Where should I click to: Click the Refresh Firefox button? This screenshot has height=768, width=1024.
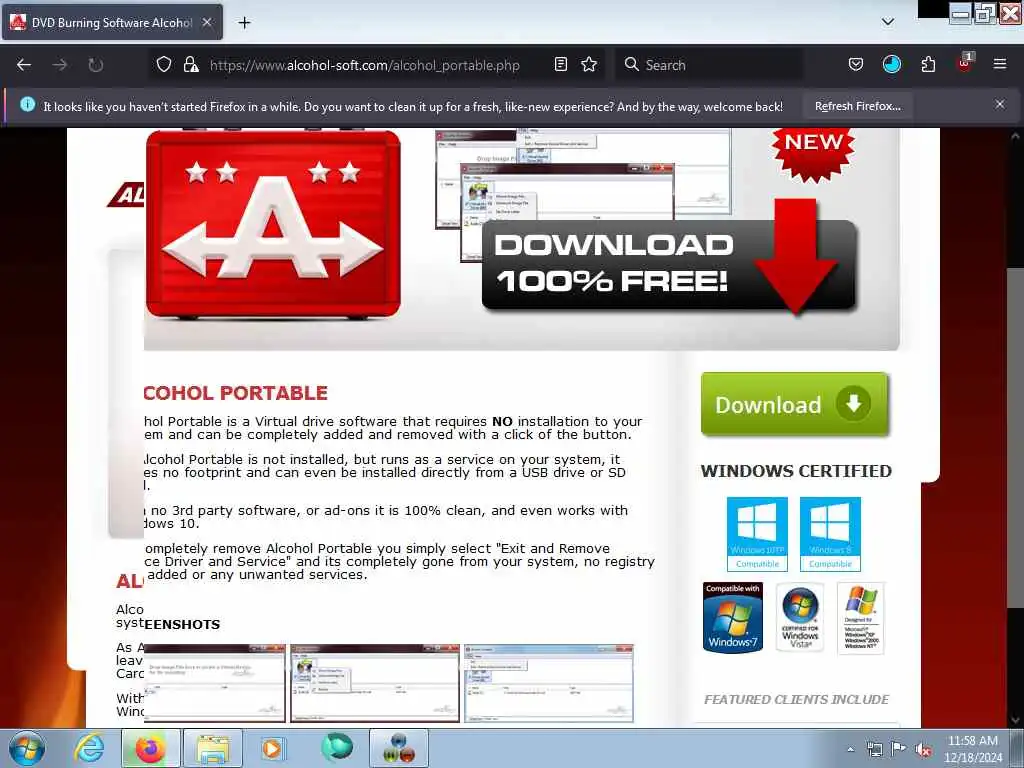[x=857, y=106]
